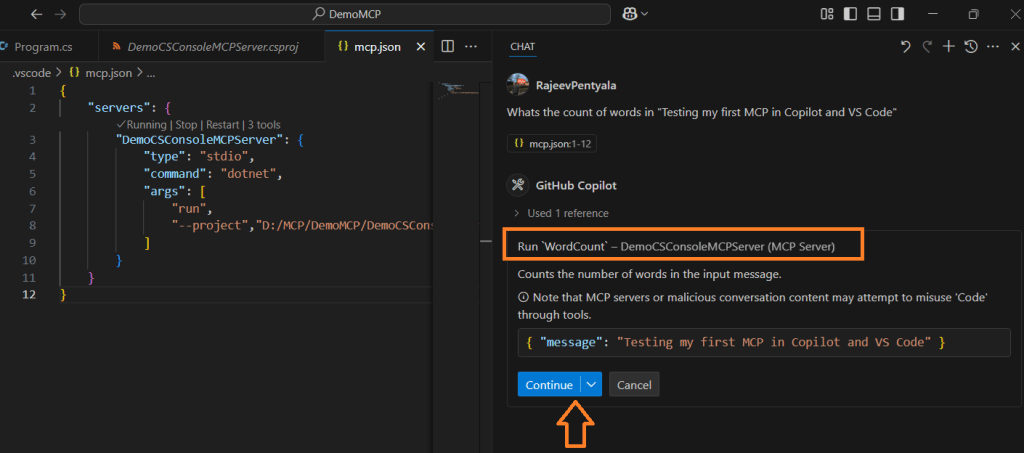Click the Copilot icon in the title bar
This screenshot has height=453, width=1024.
tap(630, 14)
